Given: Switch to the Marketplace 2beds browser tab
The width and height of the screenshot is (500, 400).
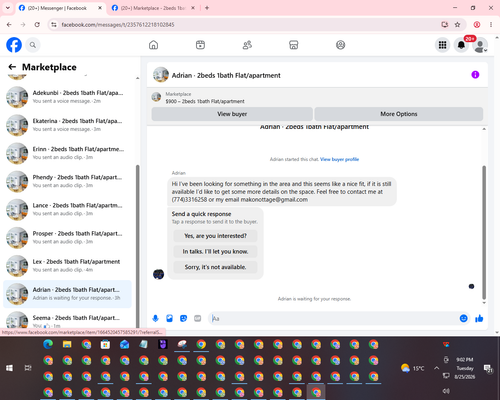Looking at the screenshot, I should (153, 8).
